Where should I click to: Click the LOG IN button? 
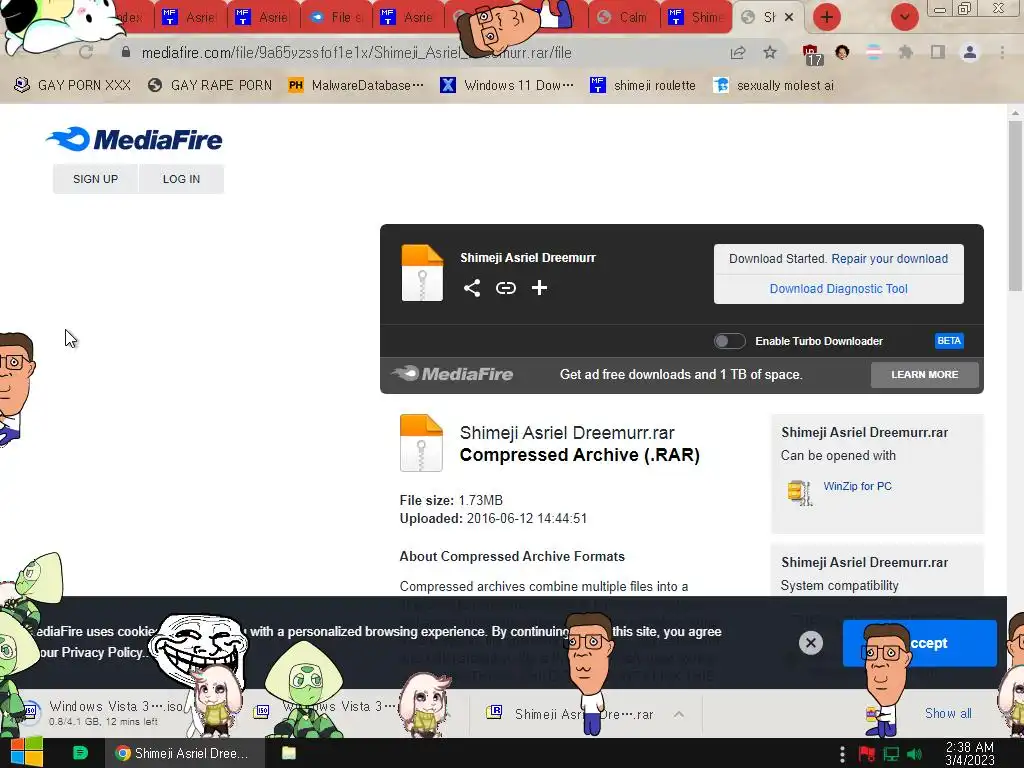pos(182,179)
